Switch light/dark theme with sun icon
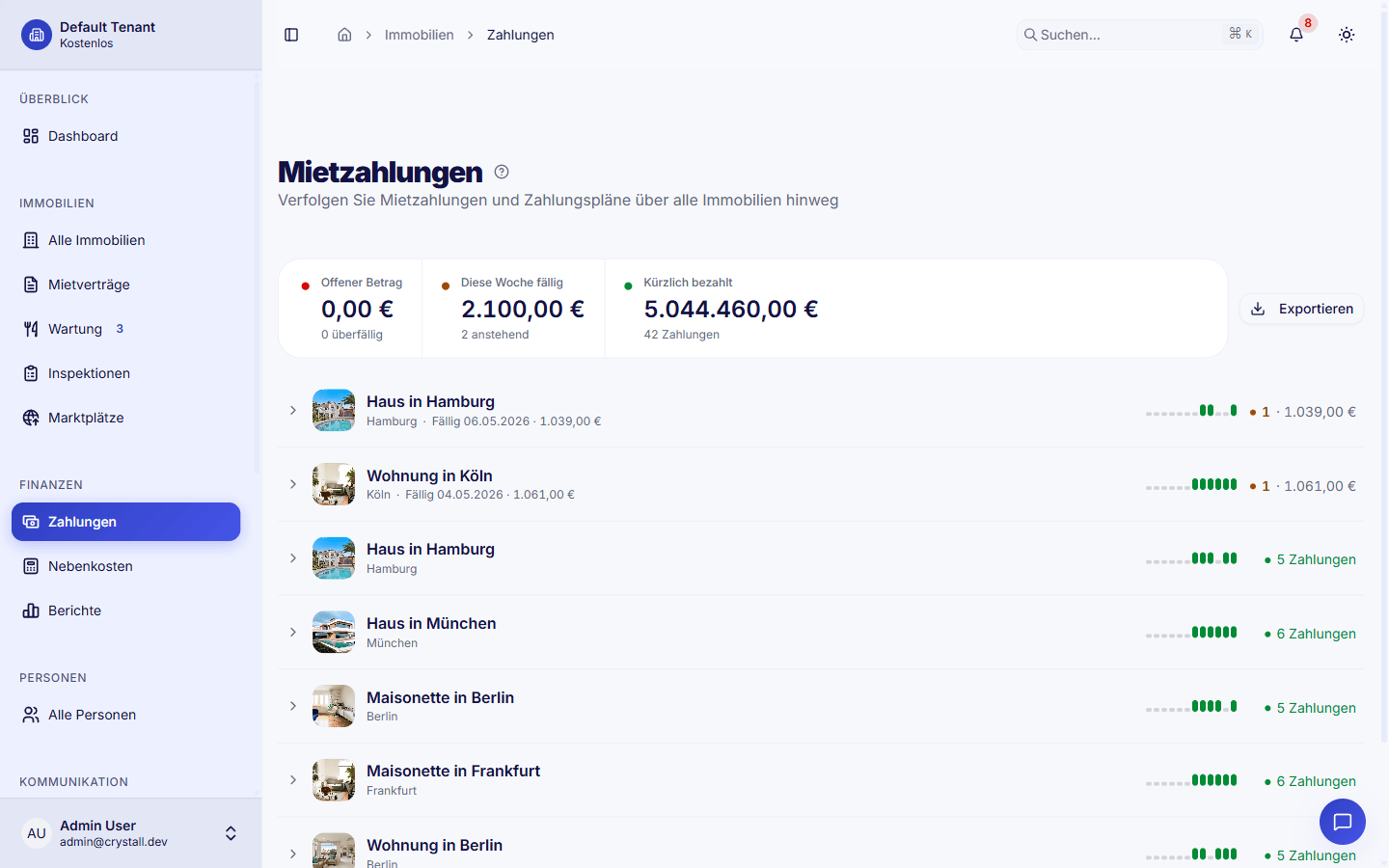Image resolution: width=1389 pixels, height=868 pixels. [x=1347, y=35]
